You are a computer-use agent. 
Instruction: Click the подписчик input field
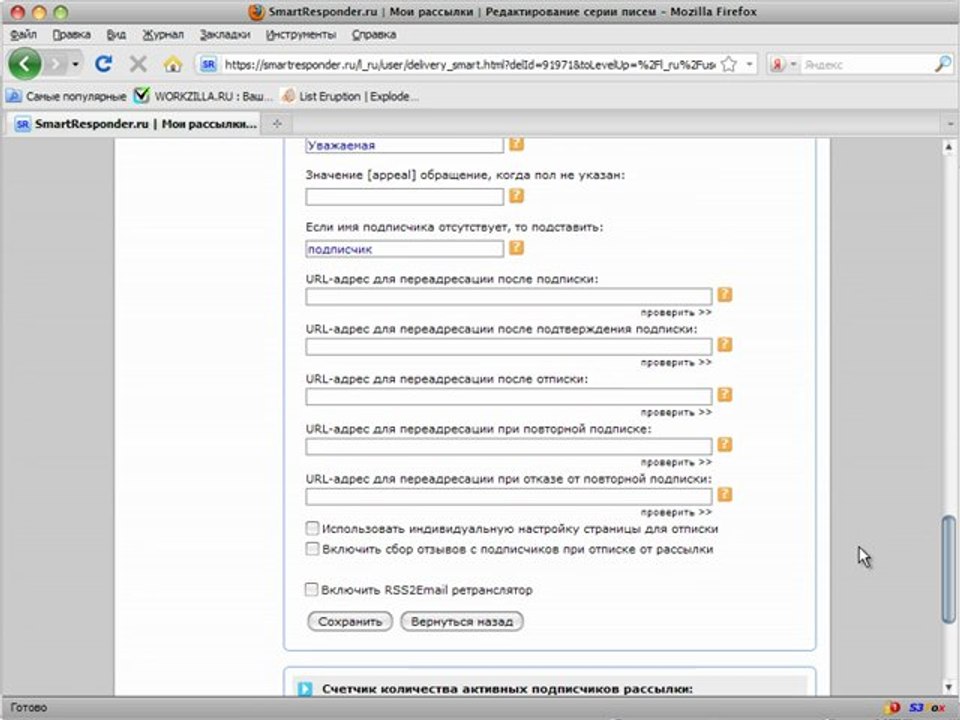tap(405, 249)
